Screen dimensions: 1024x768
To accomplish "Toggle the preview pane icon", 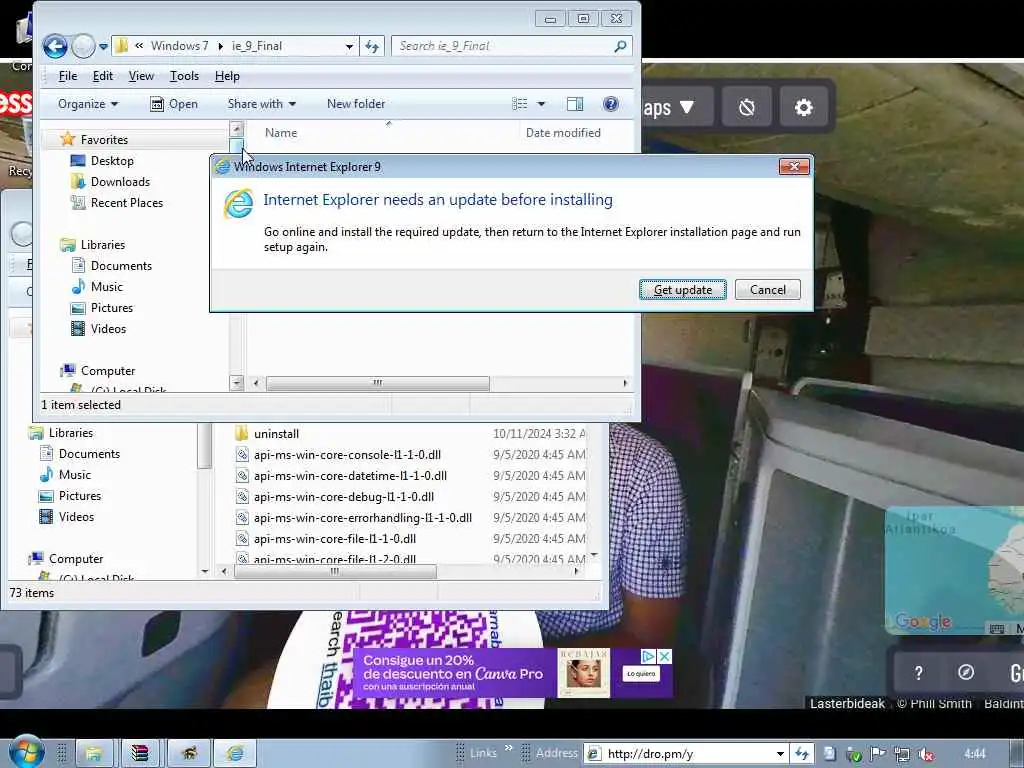I will click(x=575, y=104).
